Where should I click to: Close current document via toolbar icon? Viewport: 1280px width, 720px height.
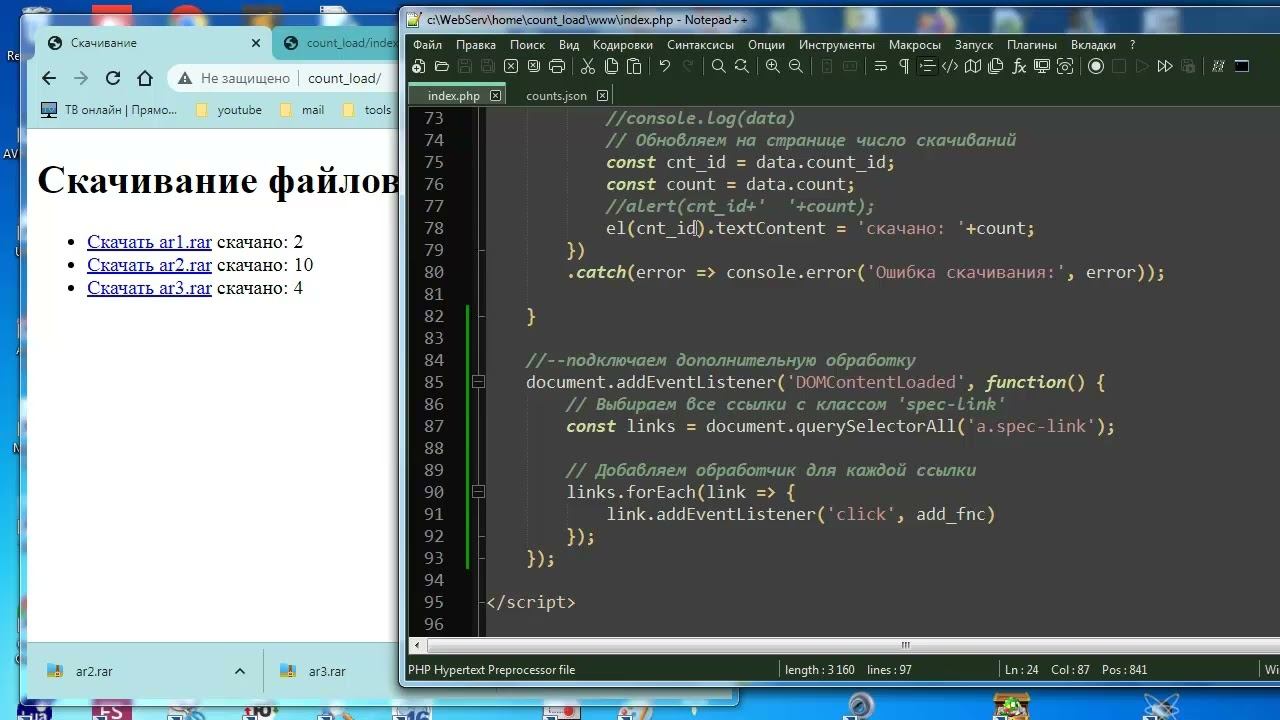(510, 66)
